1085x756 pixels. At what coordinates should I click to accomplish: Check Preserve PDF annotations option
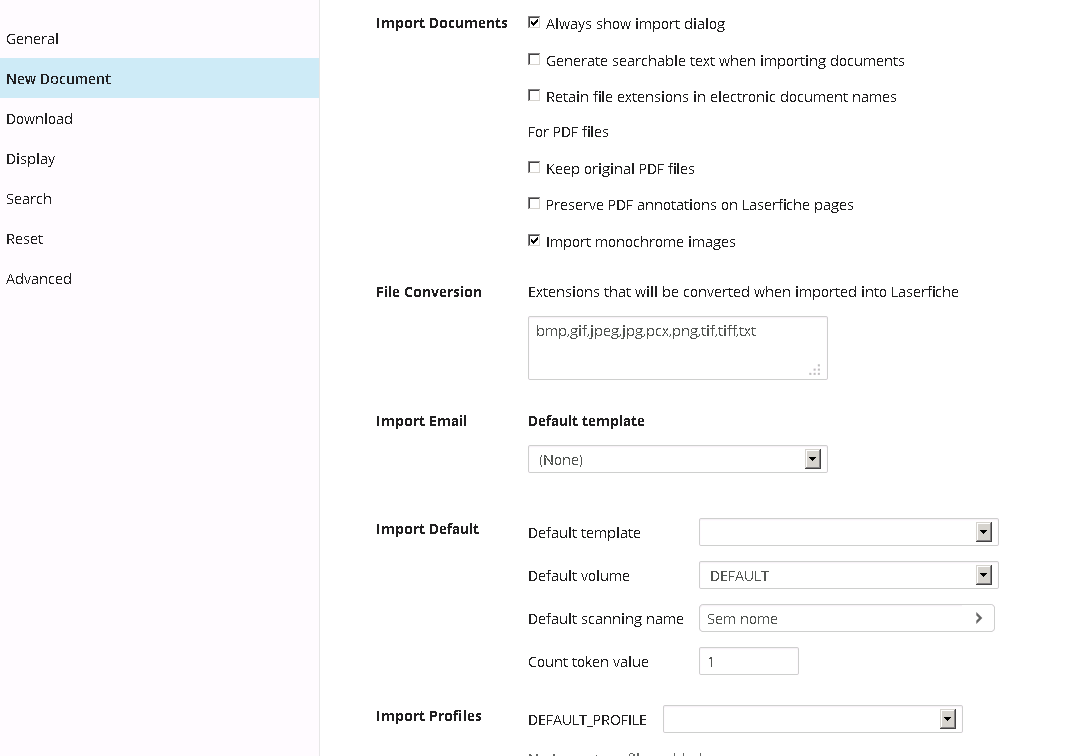click(534, 204)
